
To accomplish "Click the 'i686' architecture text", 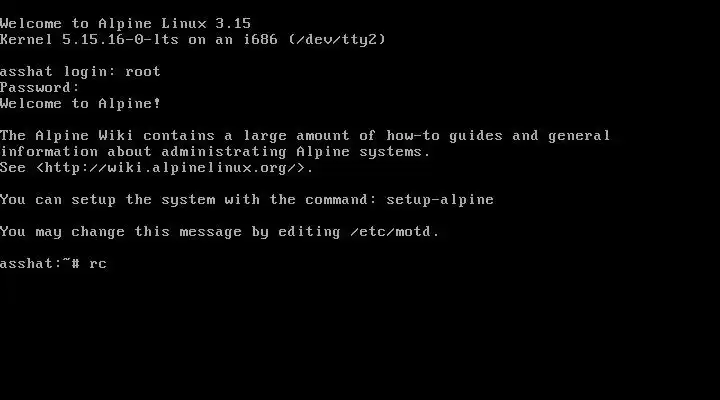I will [260, 39].
